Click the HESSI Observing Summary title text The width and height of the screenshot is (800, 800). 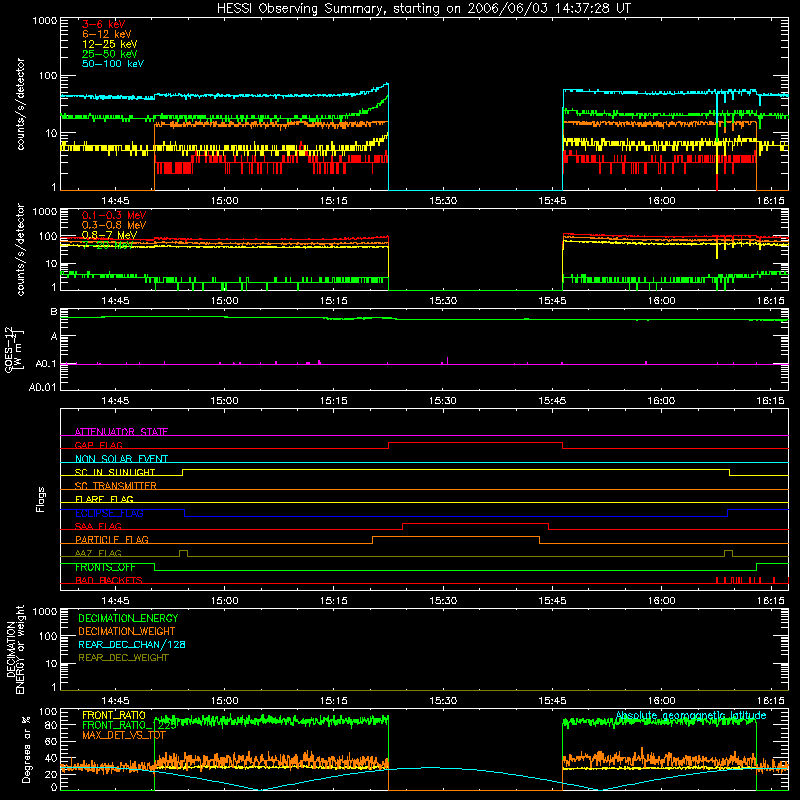(x=423, y=9)
